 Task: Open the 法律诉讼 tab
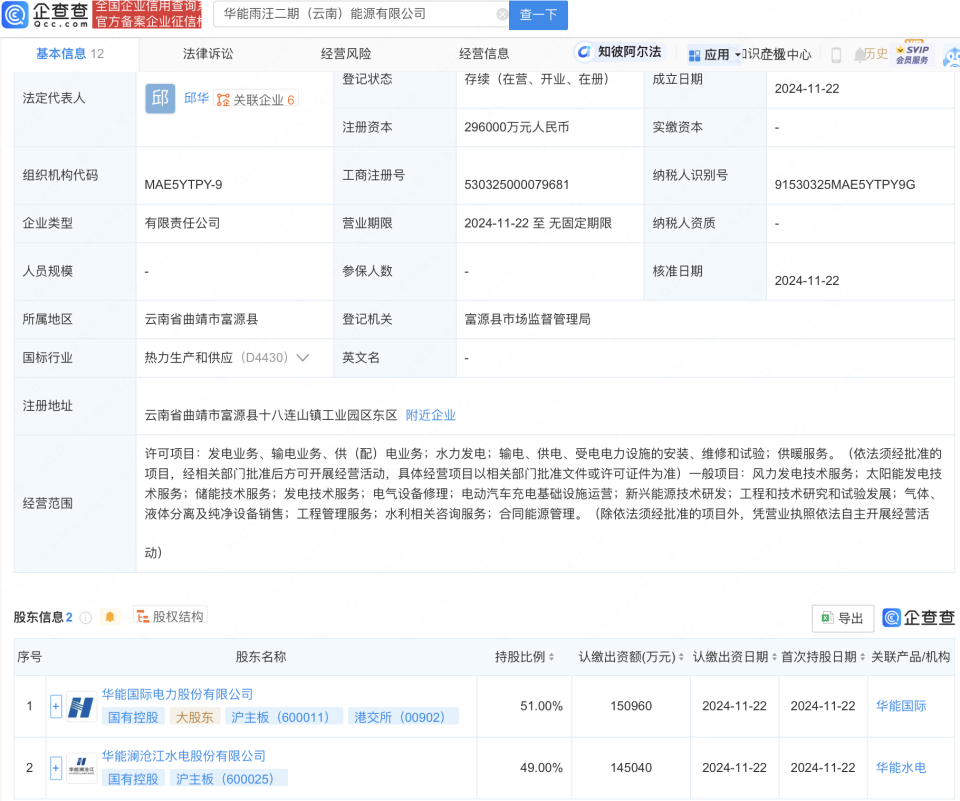(208, 54)
